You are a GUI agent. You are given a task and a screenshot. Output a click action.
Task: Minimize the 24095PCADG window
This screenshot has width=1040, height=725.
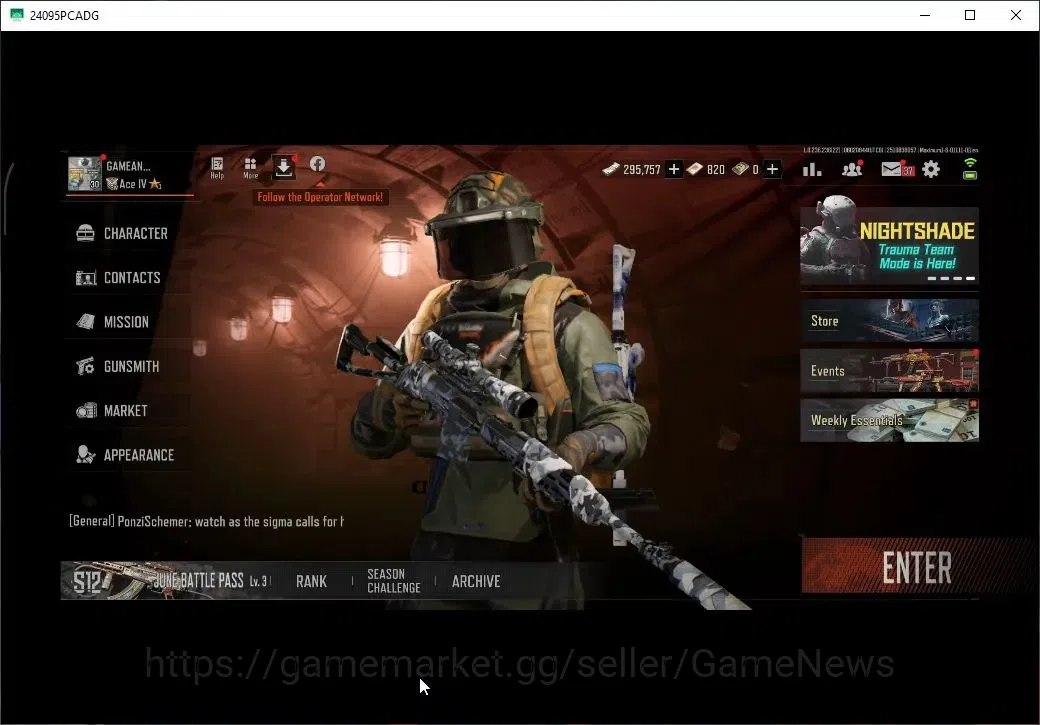pos(925,15)
